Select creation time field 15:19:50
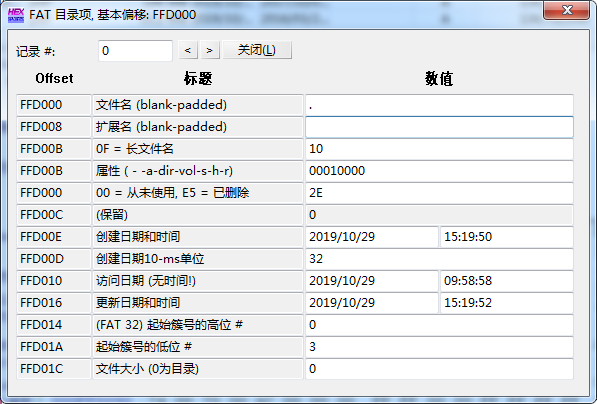The image size is (597, 404). pos(507,237)
